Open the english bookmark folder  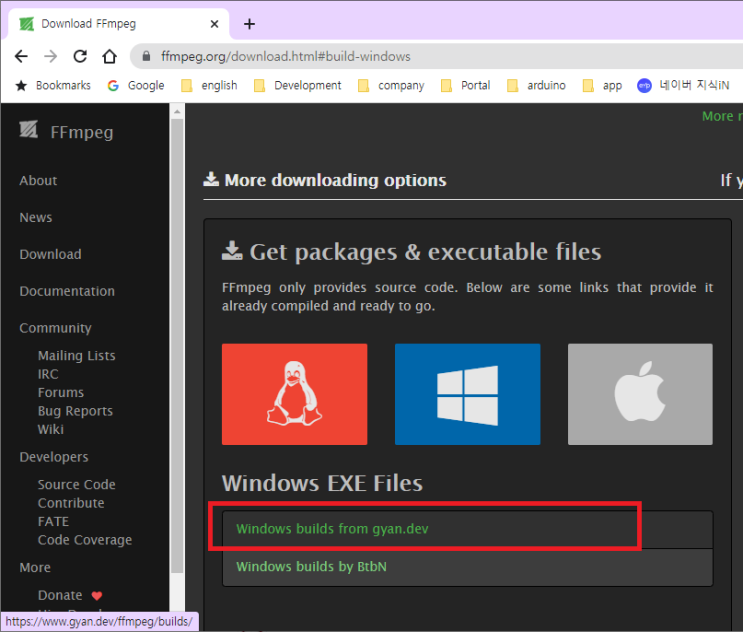pyautogui.click(x=209, y=85)
